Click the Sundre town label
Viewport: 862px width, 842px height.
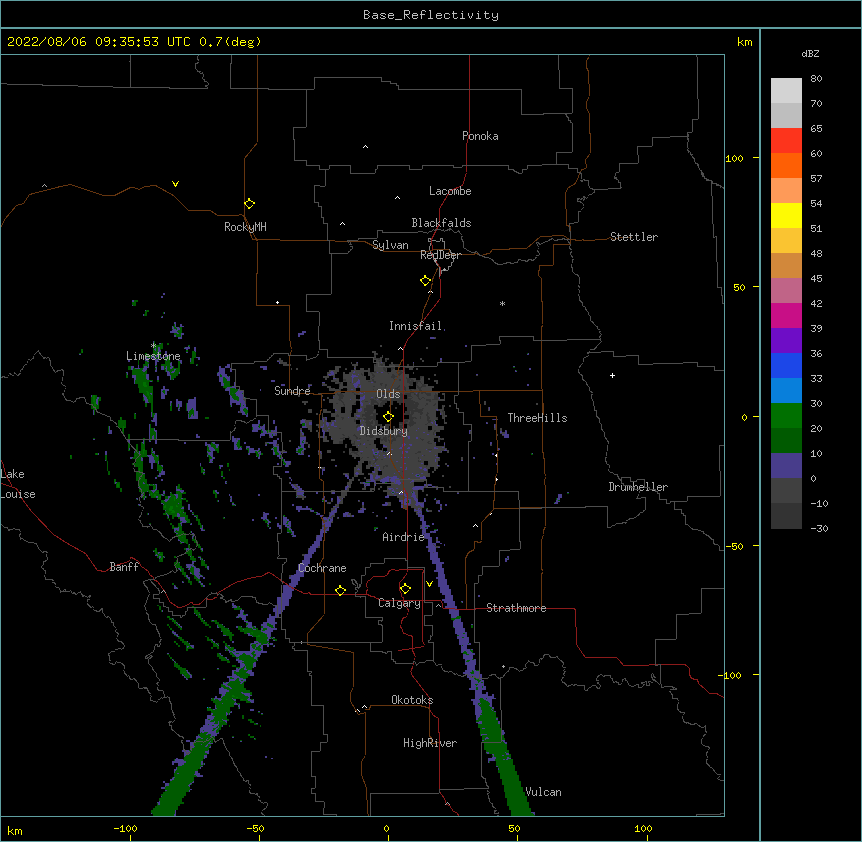pos(292,391)
